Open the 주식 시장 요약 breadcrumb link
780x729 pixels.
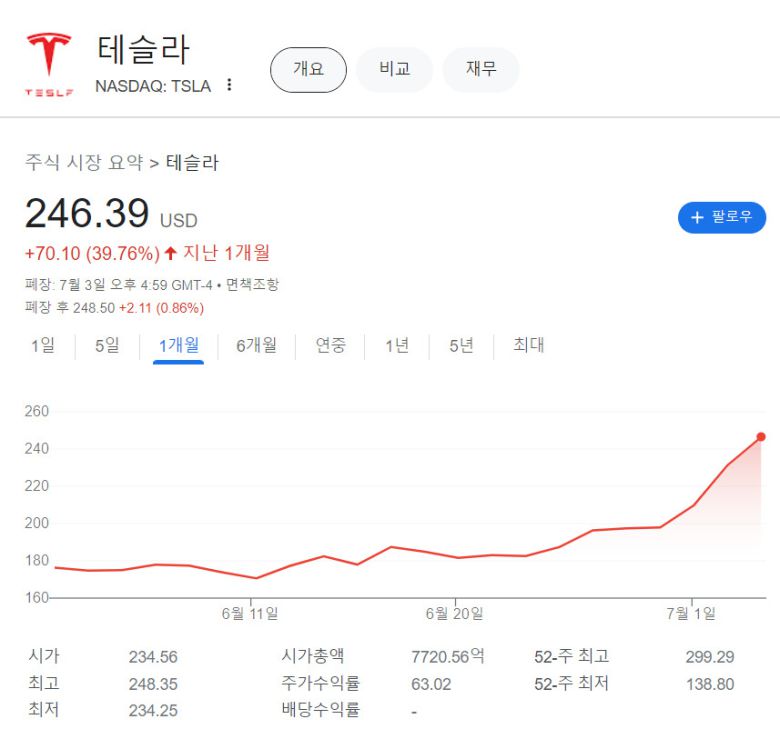point(84,162)
